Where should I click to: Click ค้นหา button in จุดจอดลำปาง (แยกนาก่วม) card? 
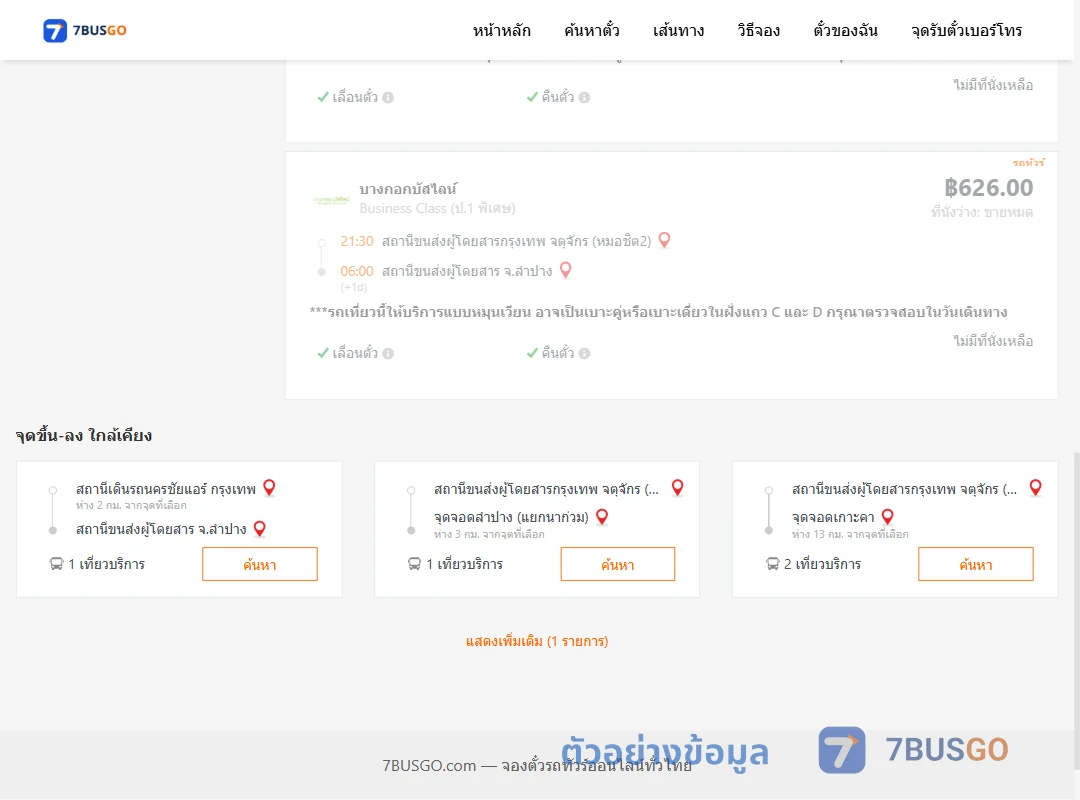point(618,564)
